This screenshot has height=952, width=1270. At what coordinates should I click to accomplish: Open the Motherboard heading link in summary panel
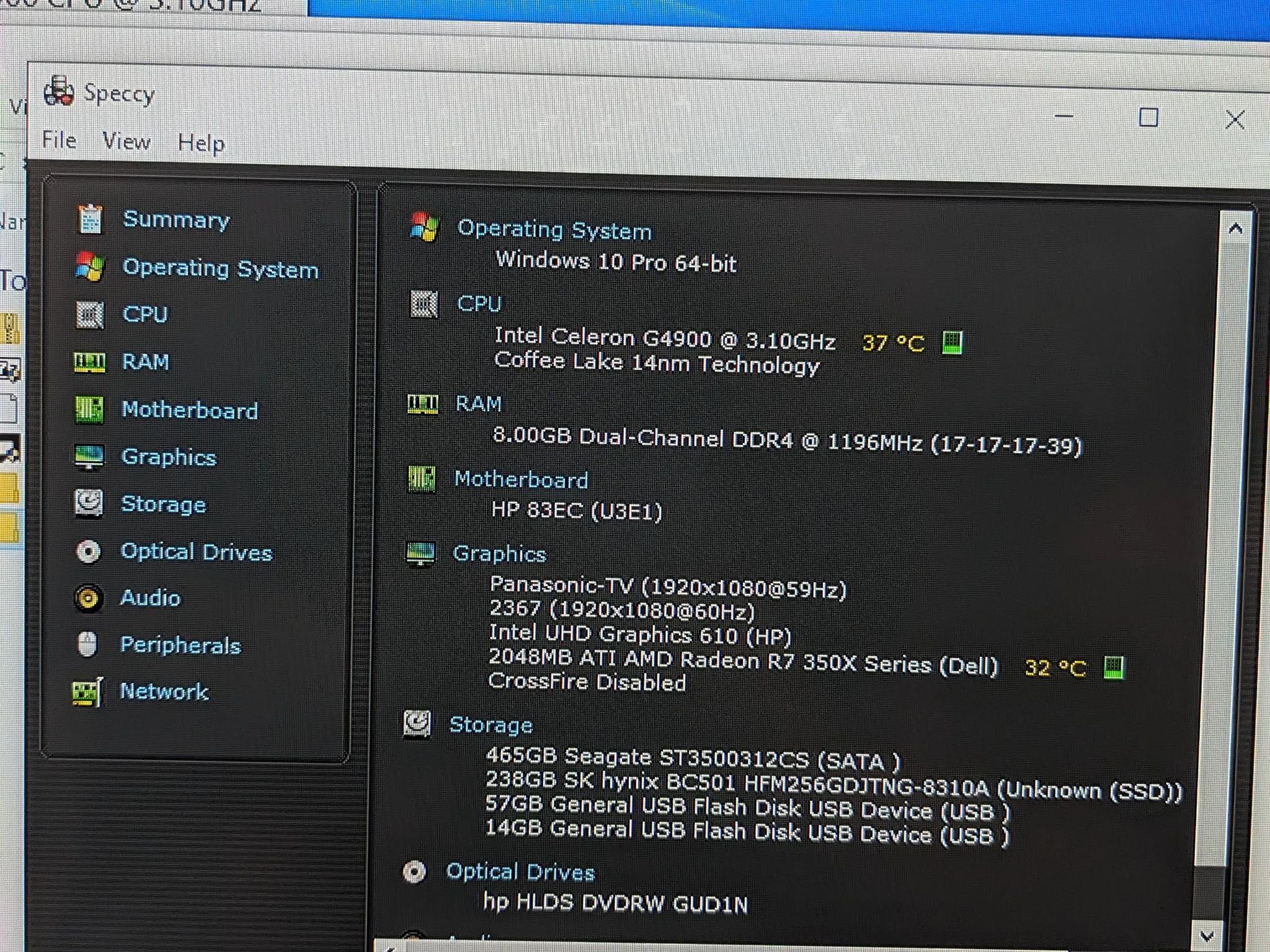click(x=521, y=479)
